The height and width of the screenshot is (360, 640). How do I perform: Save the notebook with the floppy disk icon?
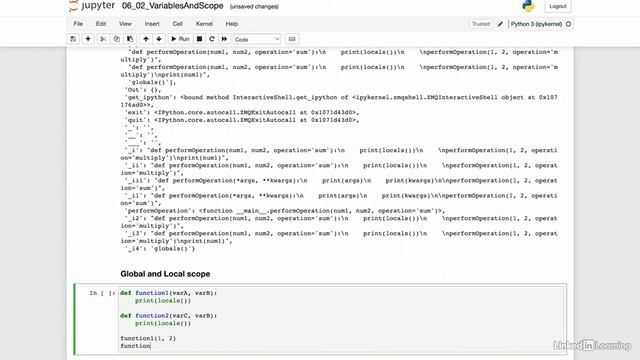tap(73, 39)
